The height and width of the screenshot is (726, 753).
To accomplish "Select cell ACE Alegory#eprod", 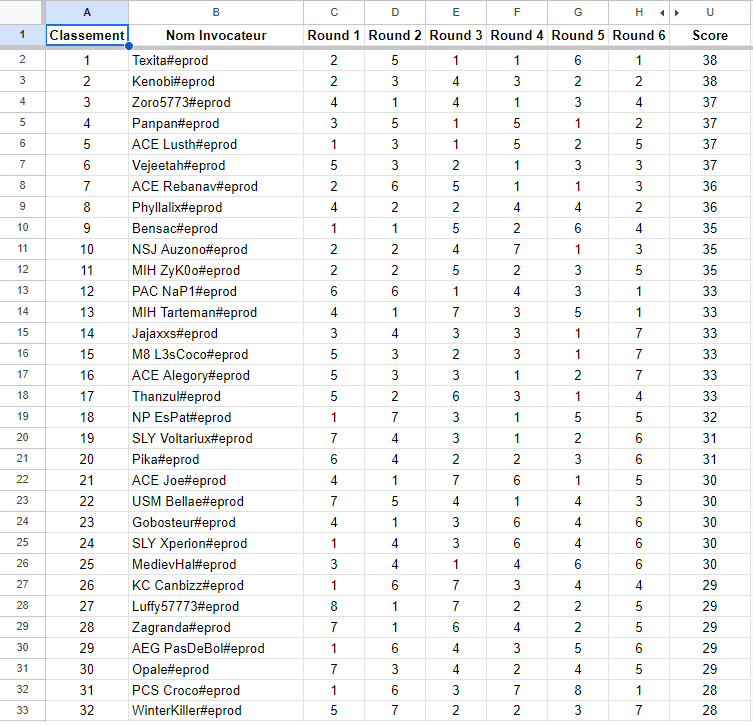I will pyautogui.click(x=216, y=375).
